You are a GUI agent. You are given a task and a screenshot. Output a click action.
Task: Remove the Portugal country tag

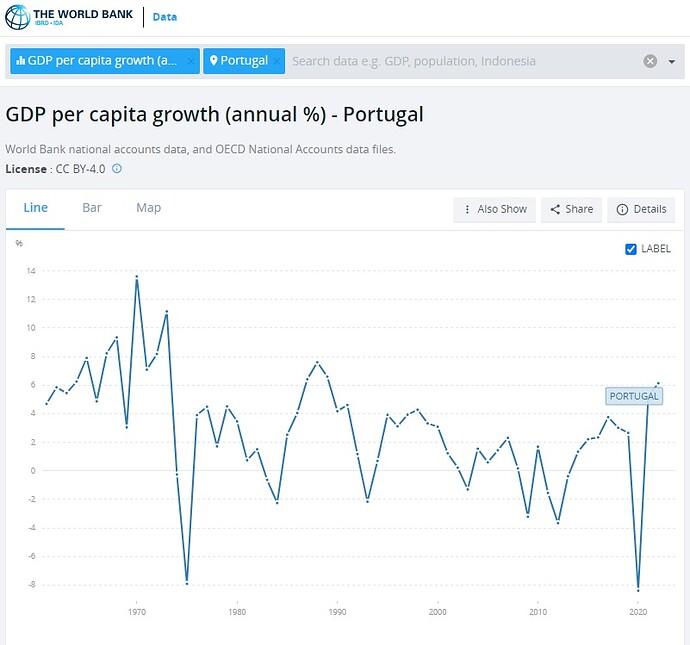[x=276, y=61]
